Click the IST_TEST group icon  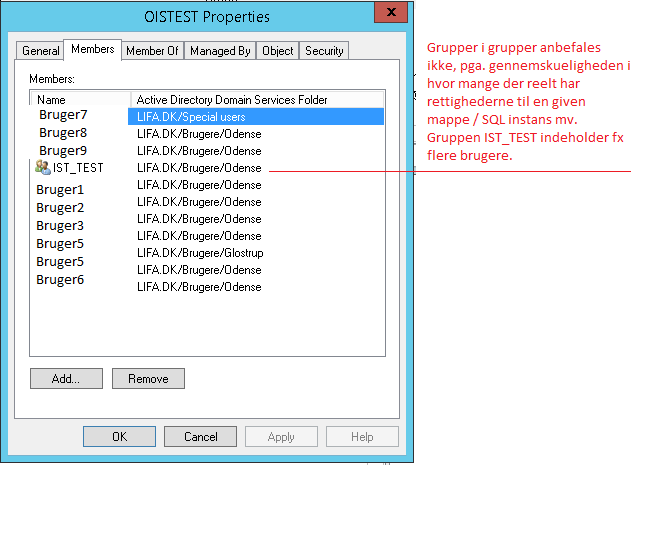coord(42,168)
